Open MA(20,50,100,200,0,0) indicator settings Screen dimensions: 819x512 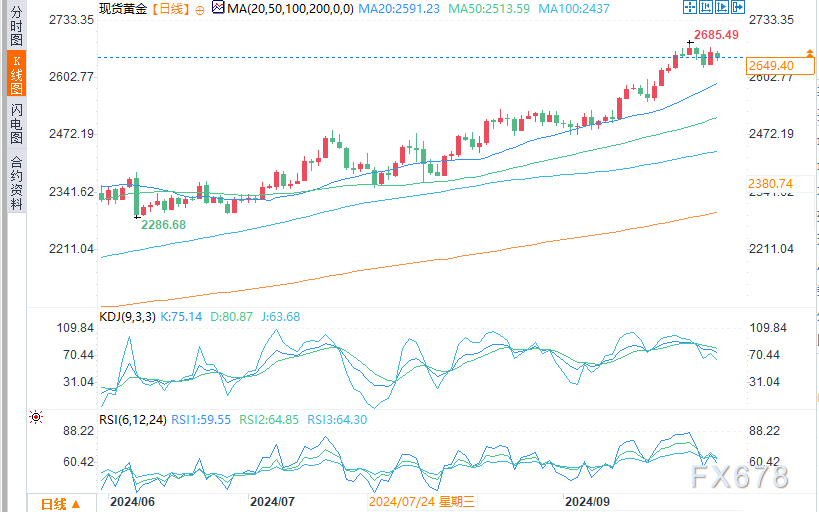pos(290,9)
